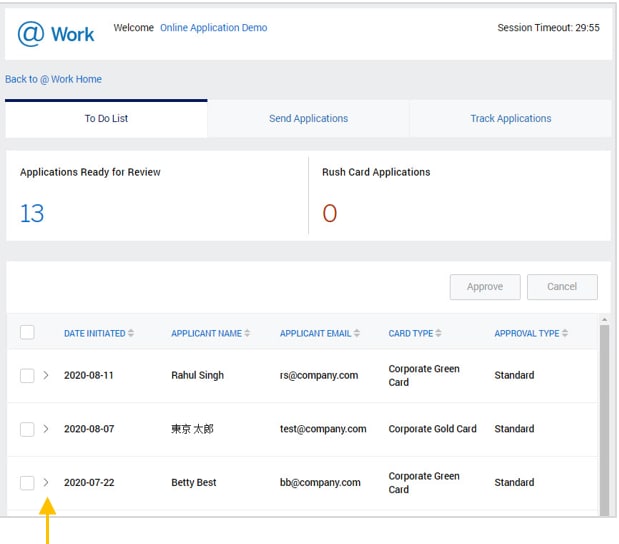The width and height of the screenshot is (619, 544).
Task: Open the Track Applications tab
Action: click(x=510, y=119)
